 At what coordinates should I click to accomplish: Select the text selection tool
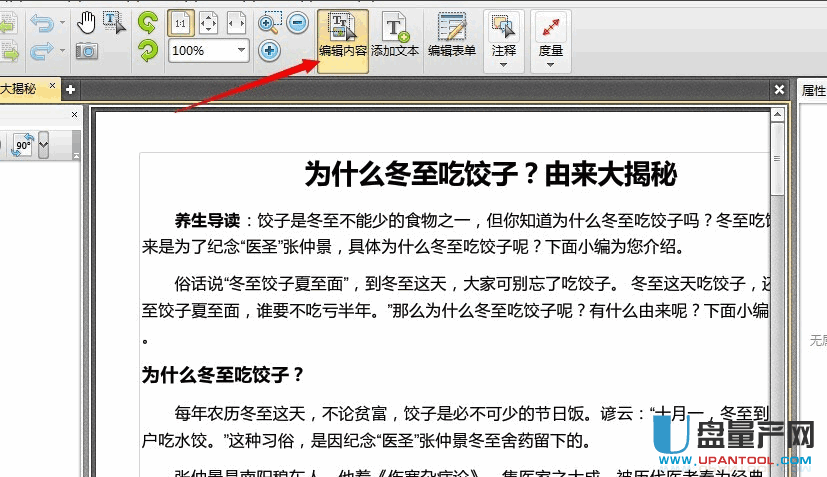click(114, 22)
